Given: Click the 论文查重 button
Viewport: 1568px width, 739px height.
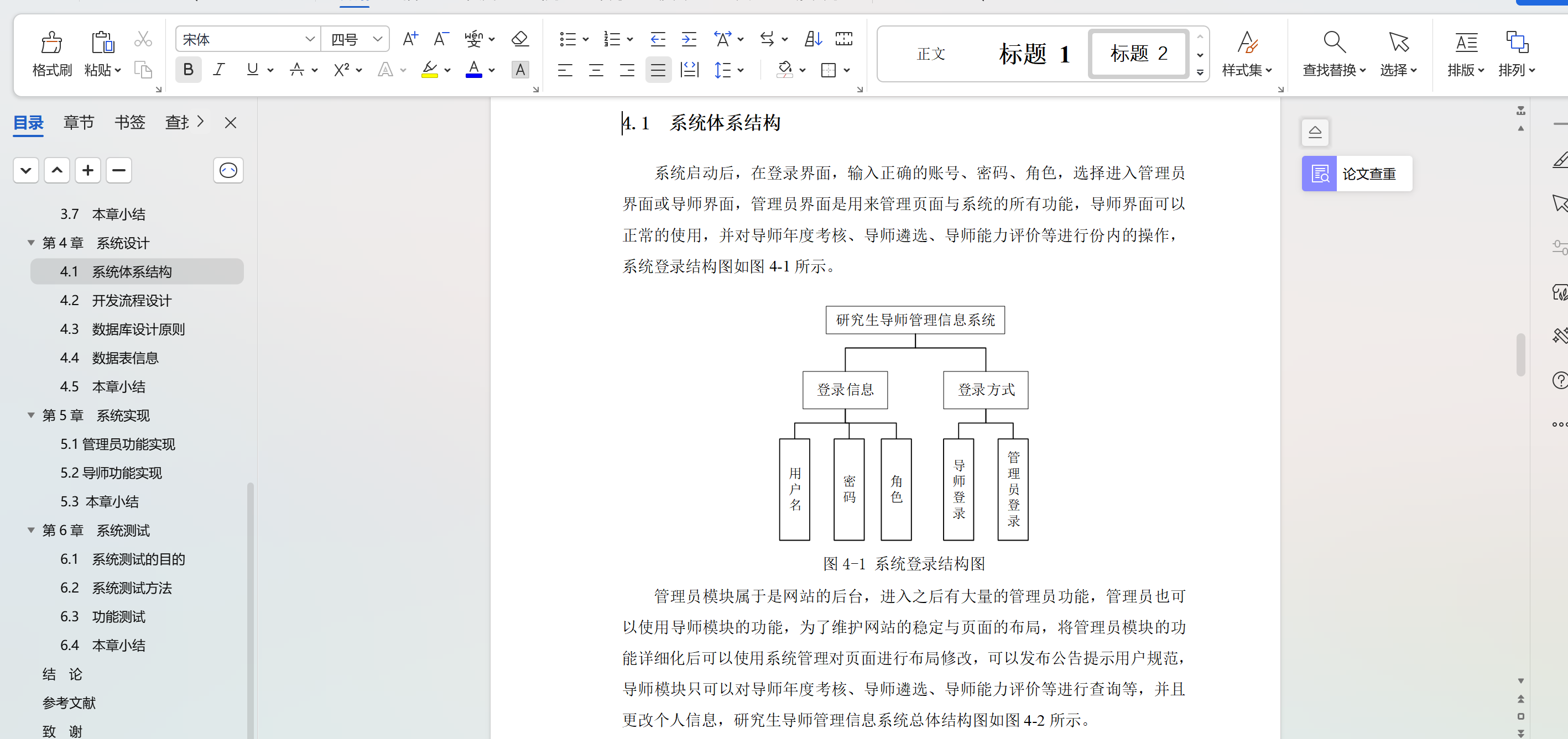Looking at the screenshot, I should pos(1357,174).
